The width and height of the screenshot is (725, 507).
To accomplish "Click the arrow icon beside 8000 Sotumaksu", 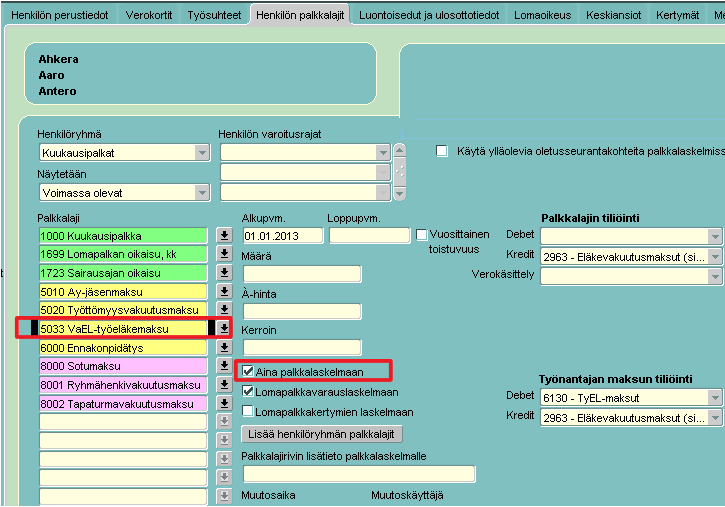I will [224, 366].
